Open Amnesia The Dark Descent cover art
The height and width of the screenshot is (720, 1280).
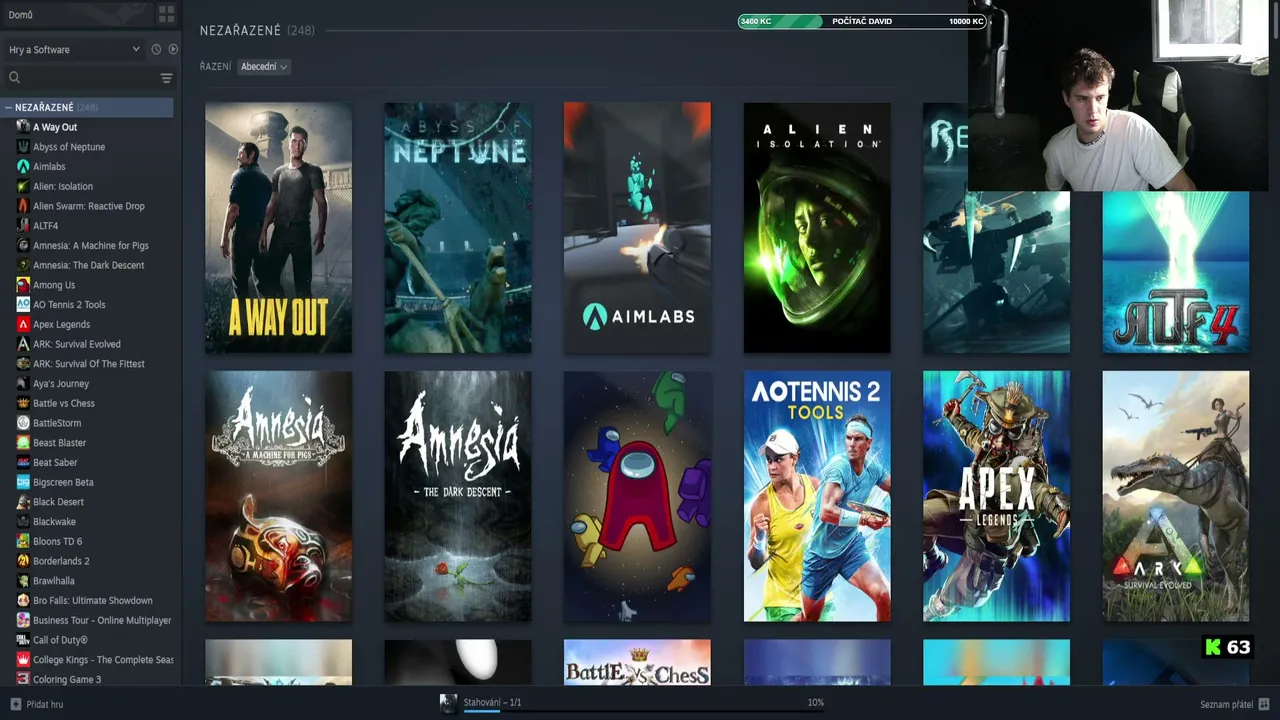coord(458,497)
